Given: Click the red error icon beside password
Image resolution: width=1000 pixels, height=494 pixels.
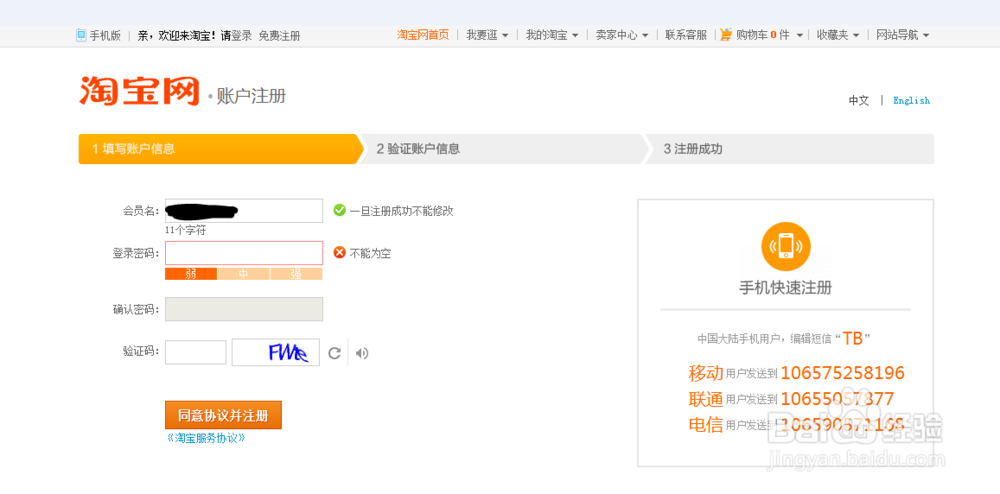Looking at the screenshot, I should pyautogui.click(x=339, y=253).
